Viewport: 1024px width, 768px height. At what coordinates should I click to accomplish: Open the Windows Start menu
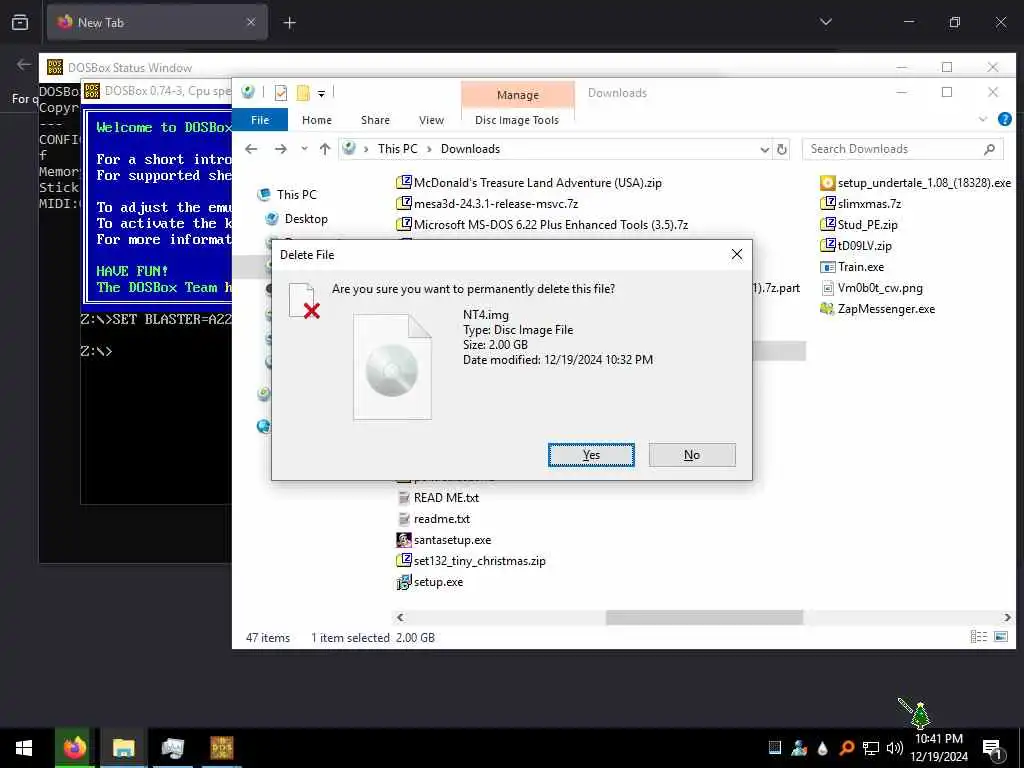[24, 748]
